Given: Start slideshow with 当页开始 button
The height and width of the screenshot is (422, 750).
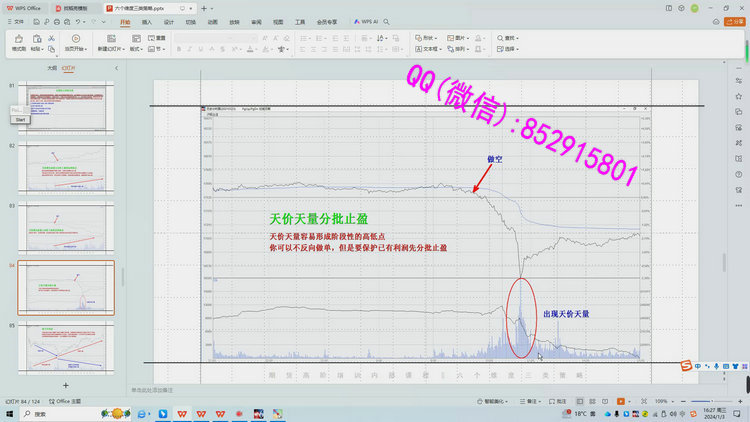Looking at the screenshot, I should 75,40.
